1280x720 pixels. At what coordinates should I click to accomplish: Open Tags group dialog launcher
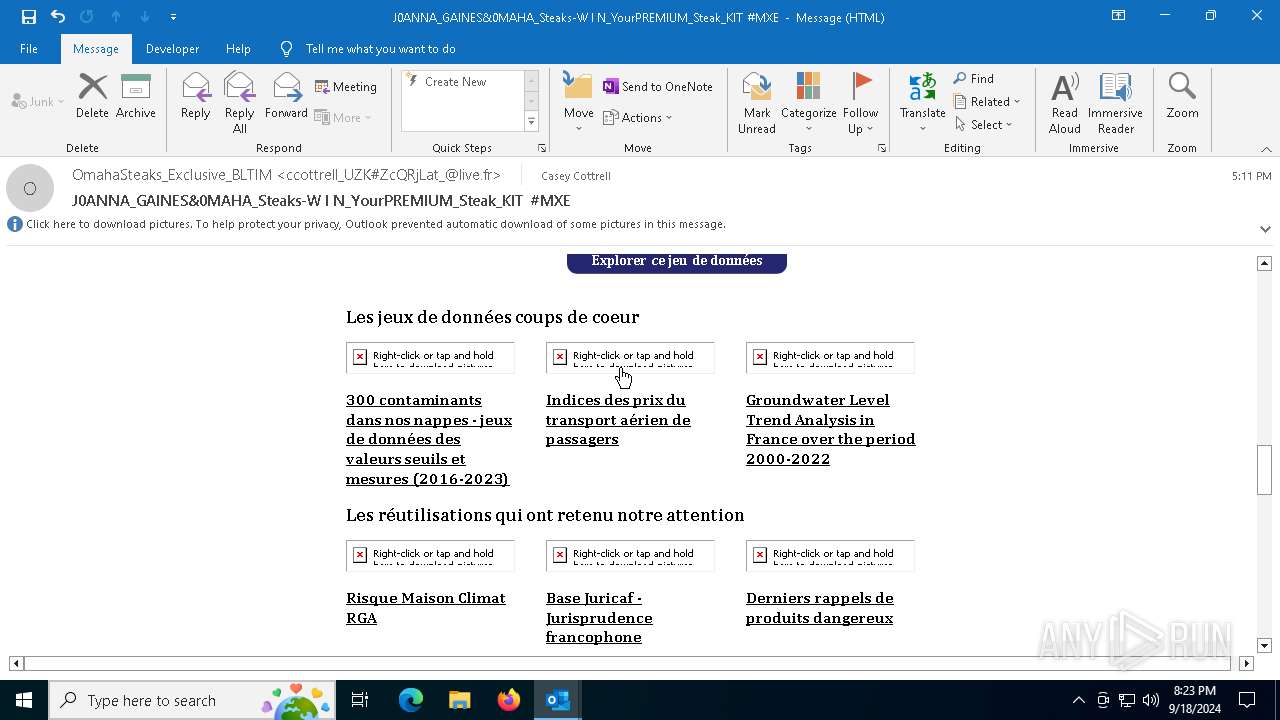tap(882, 148)
